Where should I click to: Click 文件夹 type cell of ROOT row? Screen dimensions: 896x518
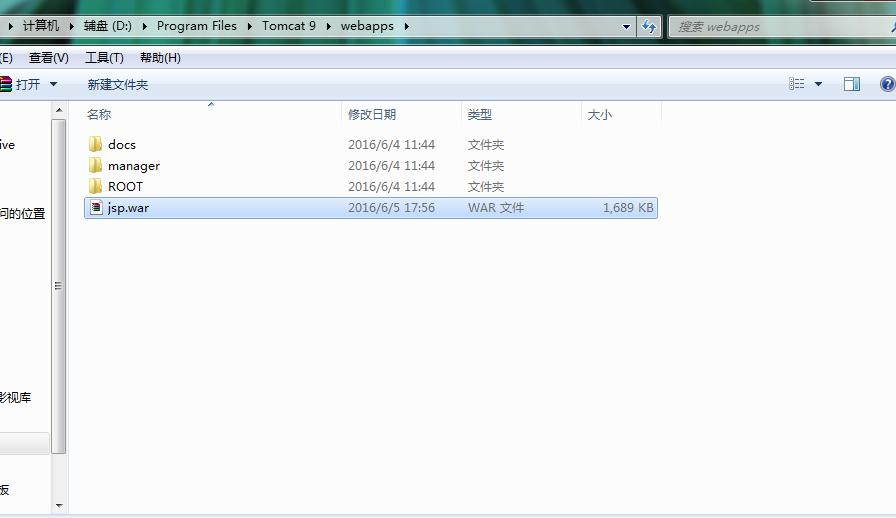click(486, 187)
